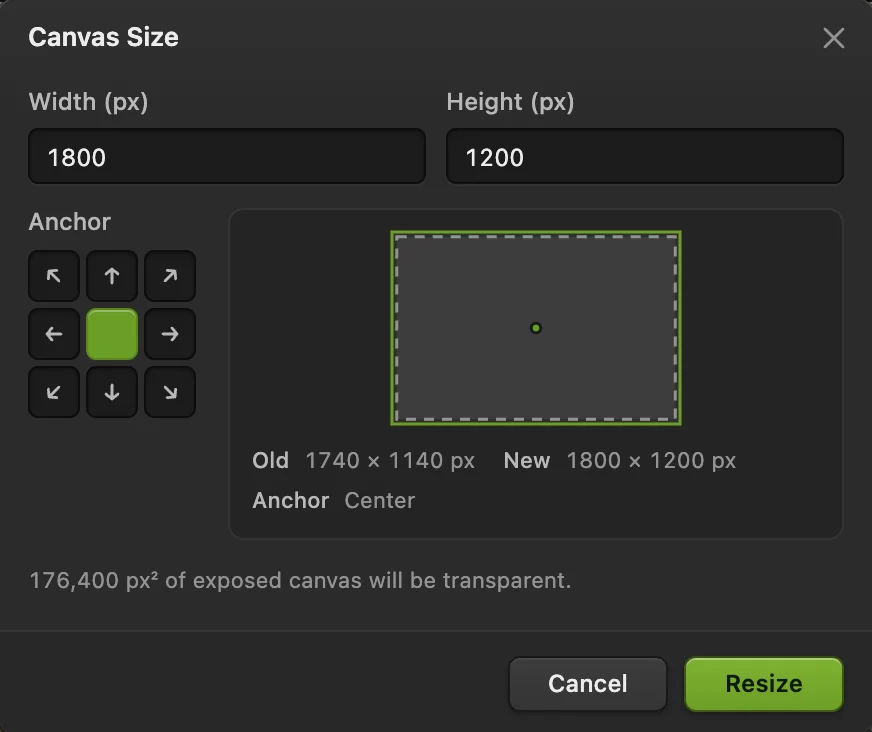The width and height of the screenshot is (872, 732).
Task: Click the canvas preview rectangle
Action: click(x=536, y=328)
